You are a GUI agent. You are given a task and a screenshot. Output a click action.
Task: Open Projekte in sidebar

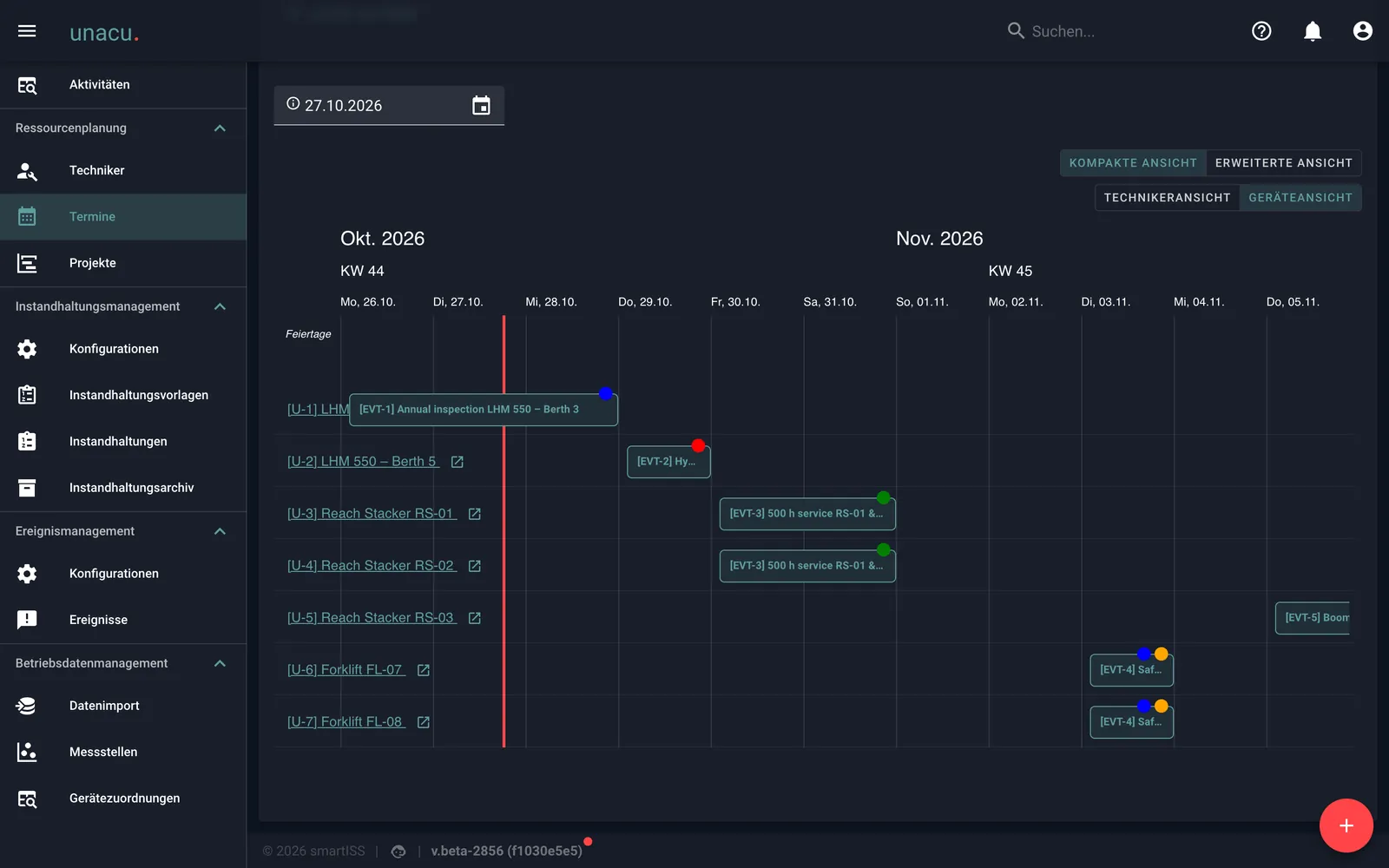point(123,263)
